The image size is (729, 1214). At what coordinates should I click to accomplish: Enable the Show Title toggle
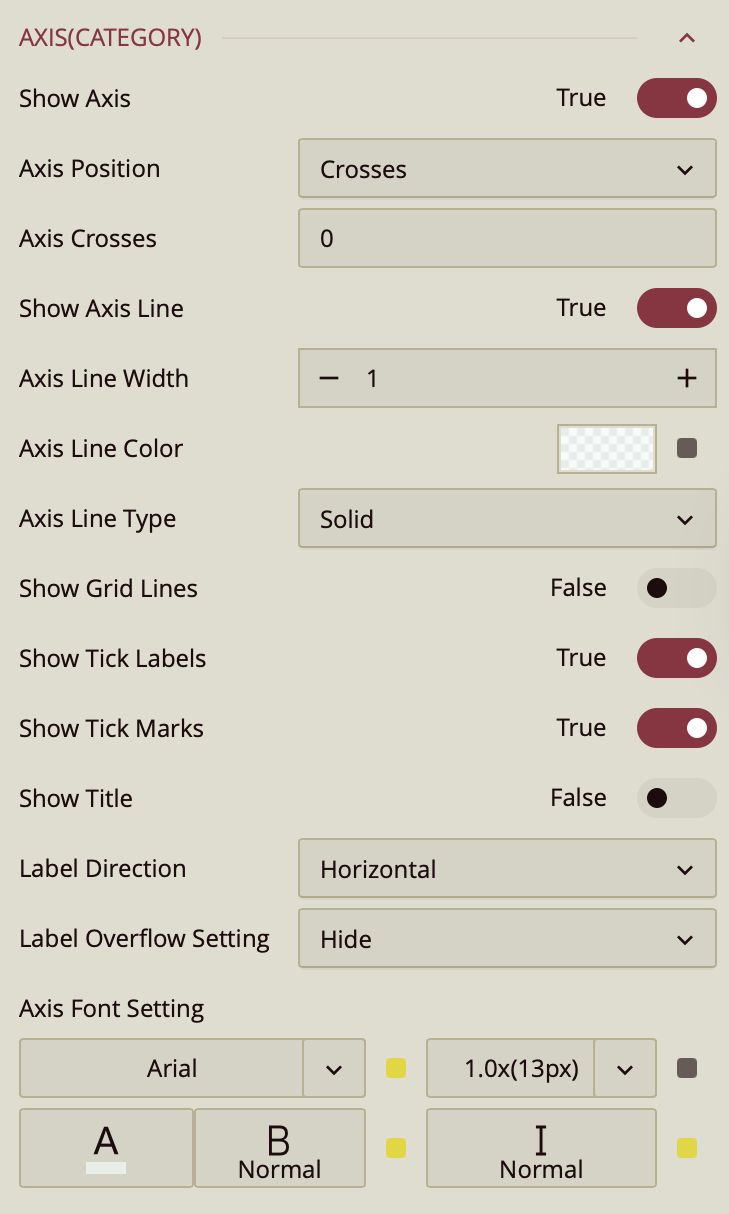point(677,798)
